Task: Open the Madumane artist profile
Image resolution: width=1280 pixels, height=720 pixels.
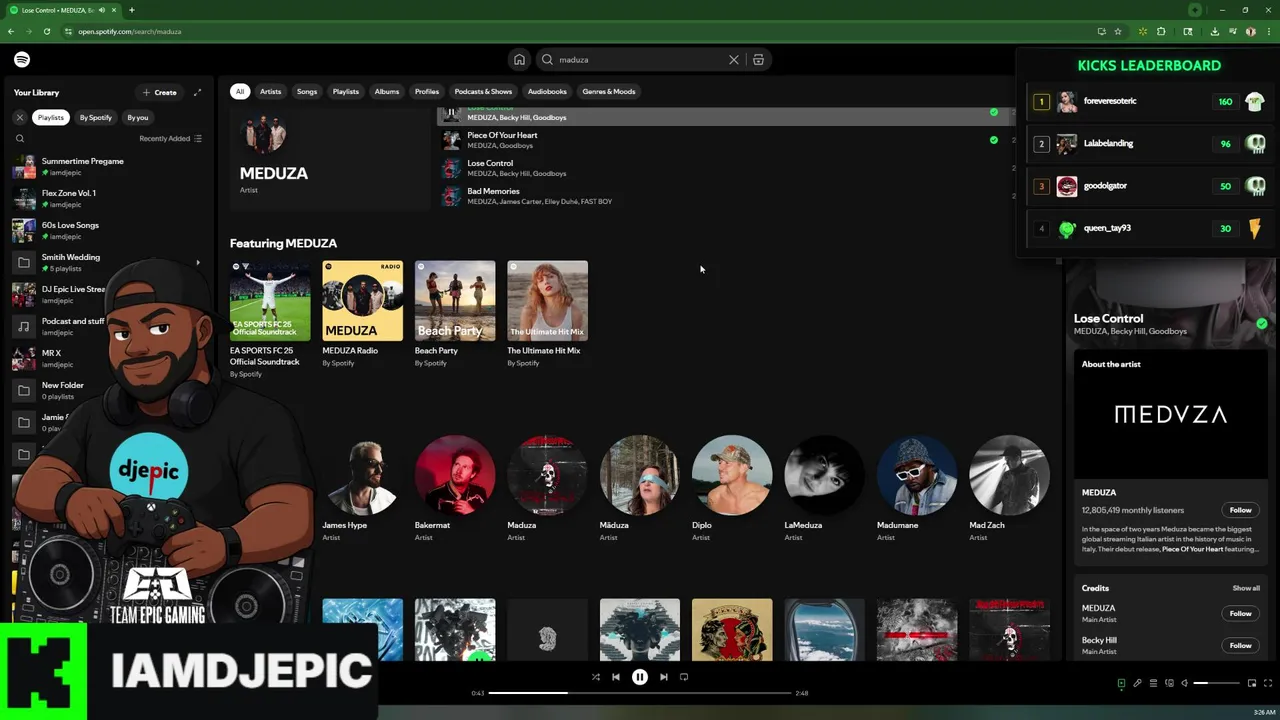Action: [x=917, y=488]
